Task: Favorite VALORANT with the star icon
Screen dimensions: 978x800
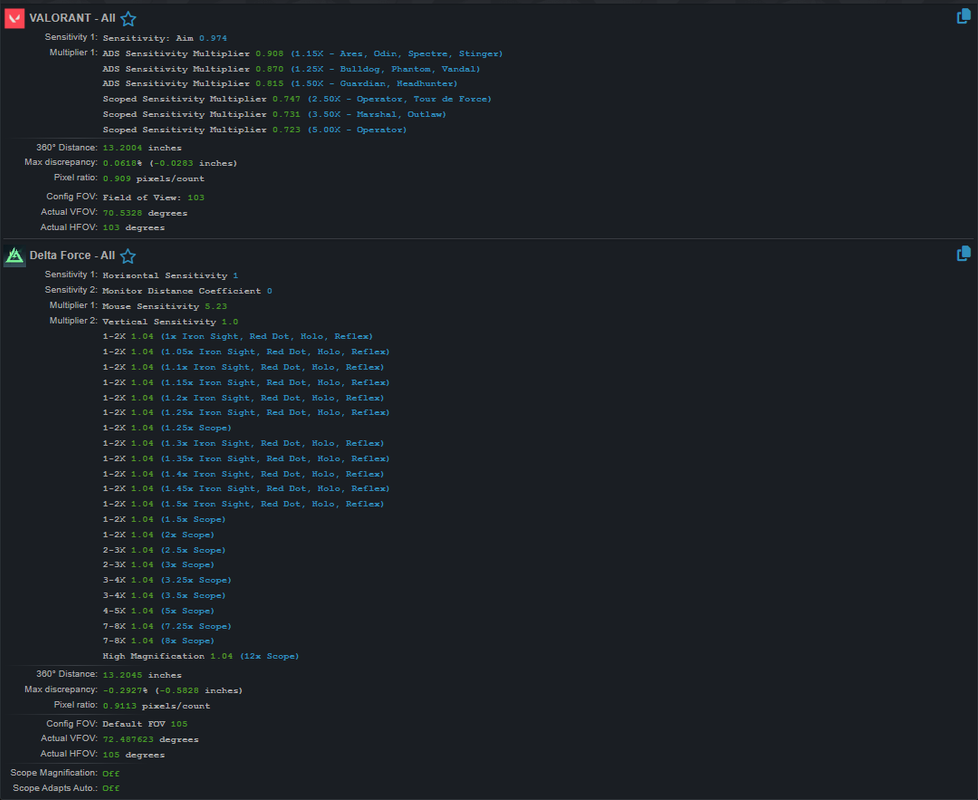Action: point(128,19)
